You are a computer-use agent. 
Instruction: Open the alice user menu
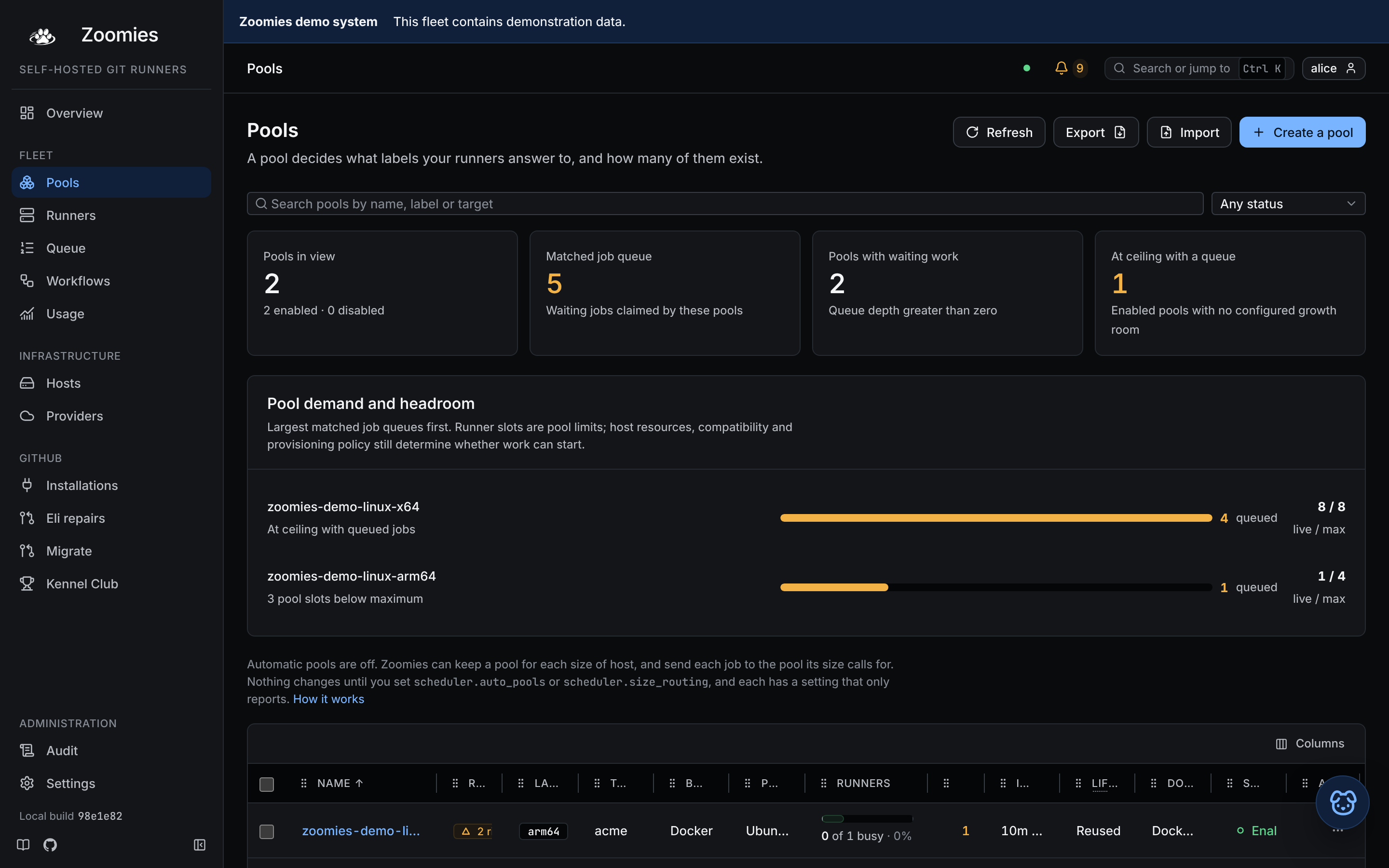(1334, 68)
